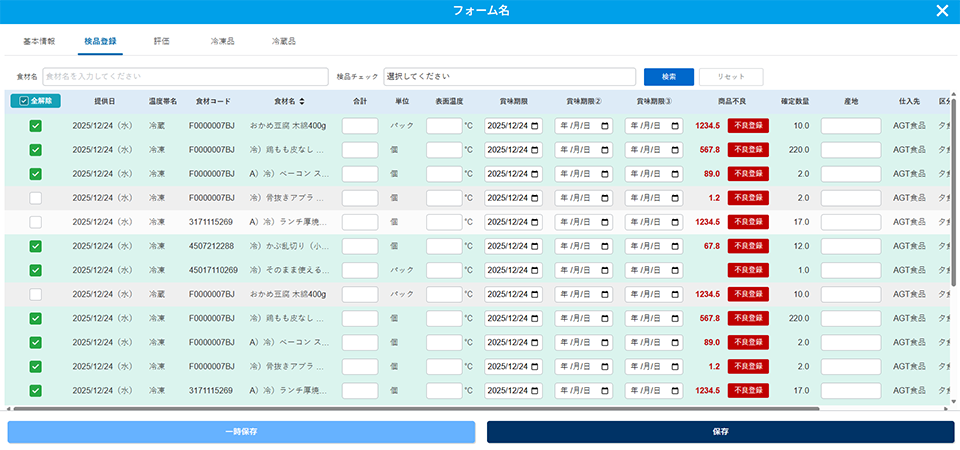Viewport: 960px width, 450px height.
Task: Open 賞味期限③ calendar icon in unchecked ランチ厚焼 row
Action: (x=675, y=222)
